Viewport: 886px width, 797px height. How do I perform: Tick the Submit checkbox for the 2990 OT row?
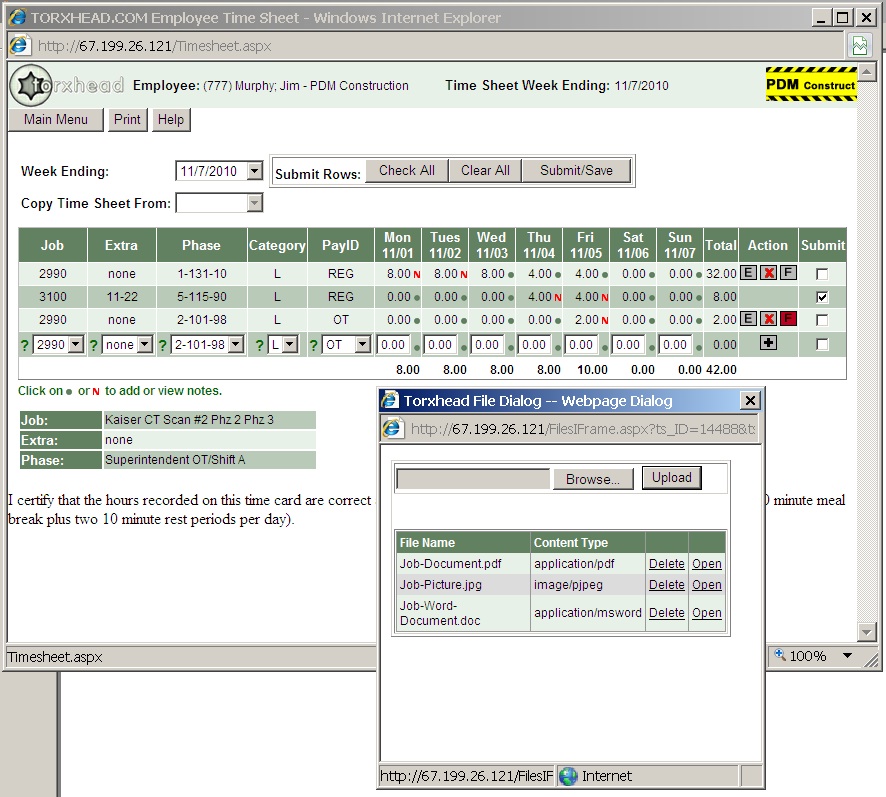pos(822,320)
